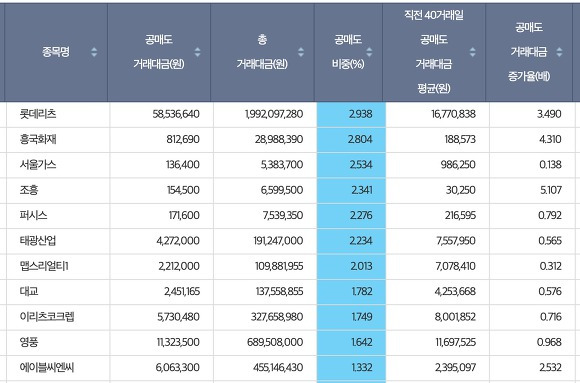Click 40-day average 4,253,668
Image resolution: width=580 pixels, height=383 pixels.
[x=455, y=292]
